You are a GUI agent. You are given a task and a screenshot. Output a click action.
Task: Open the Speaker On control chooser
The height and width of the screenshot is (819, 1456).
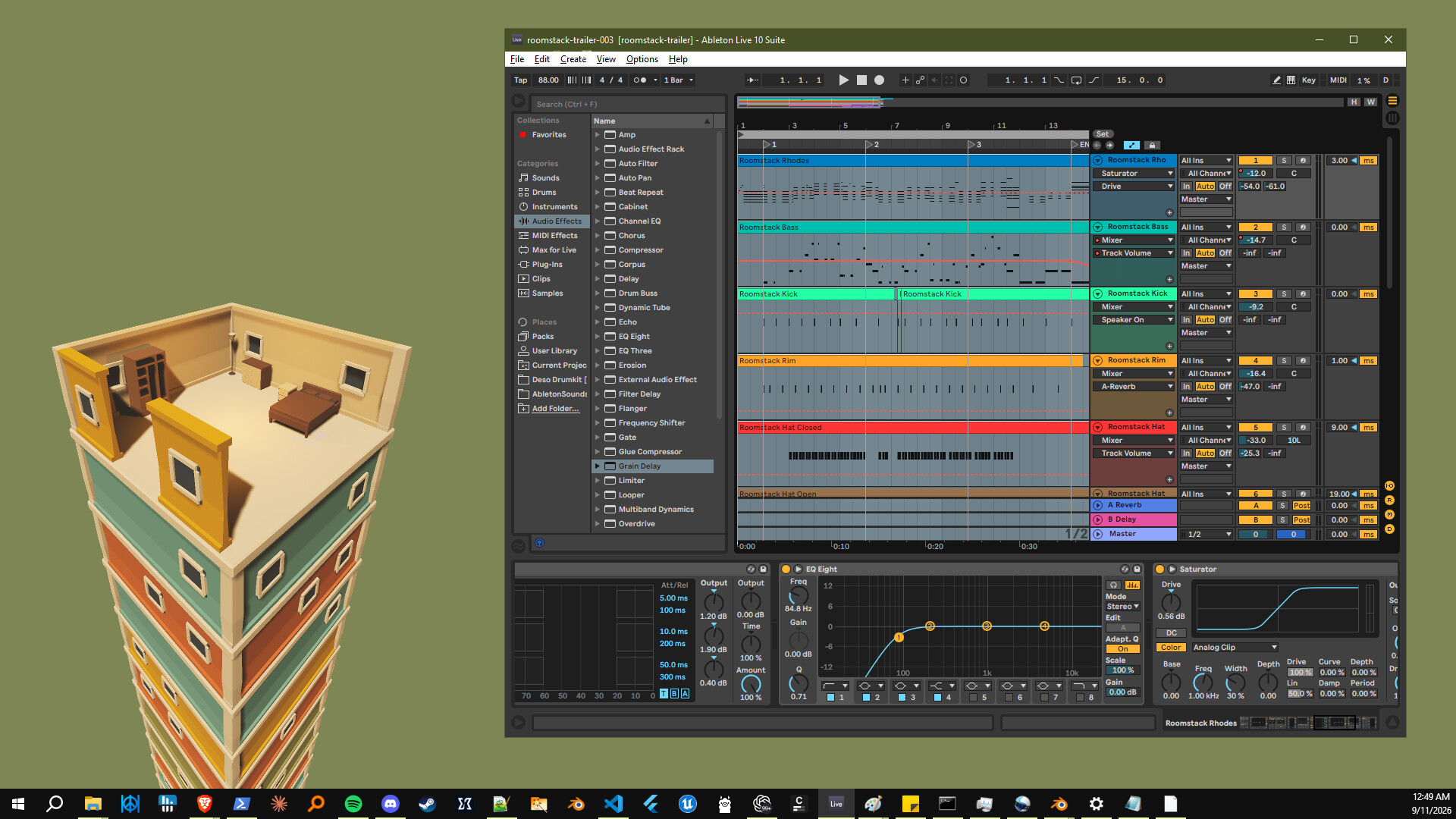[x=1133, y=320]
